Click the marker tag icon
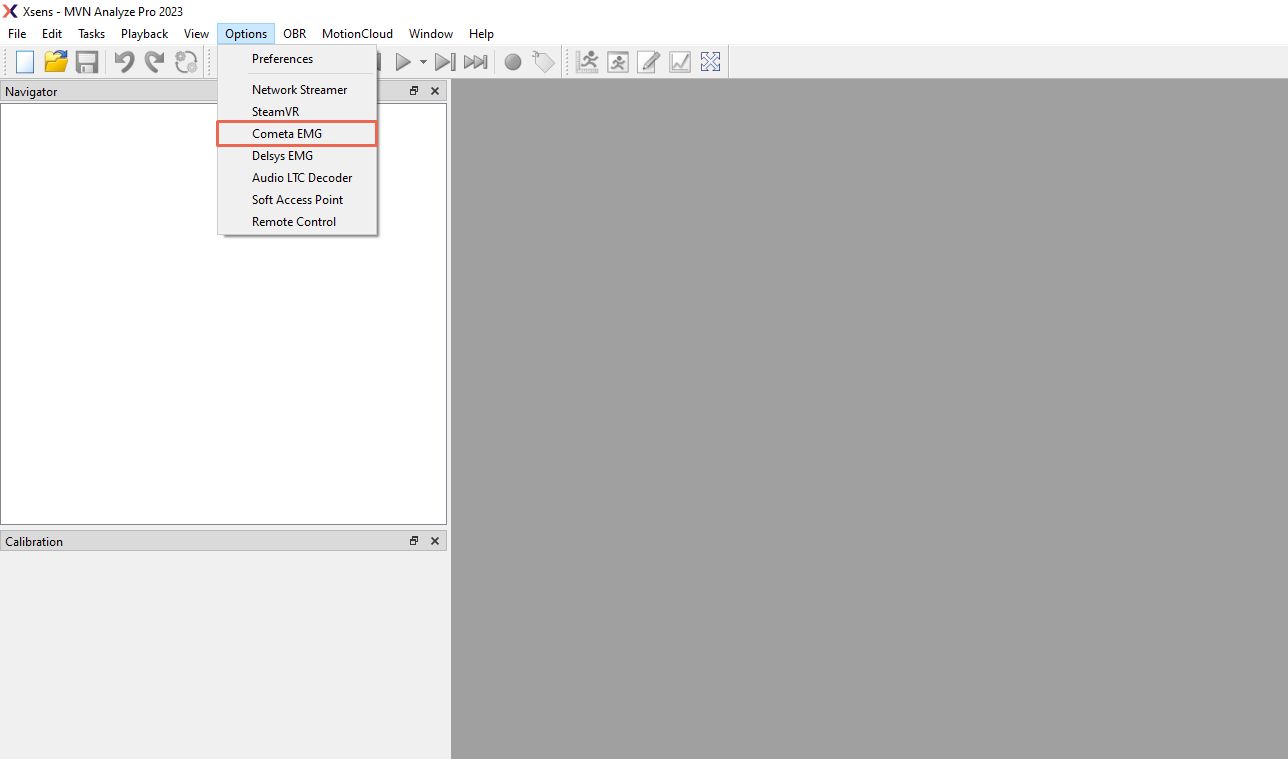Image resolution: width=1288 pixels, height=759 pixels. tap(543, 62)
